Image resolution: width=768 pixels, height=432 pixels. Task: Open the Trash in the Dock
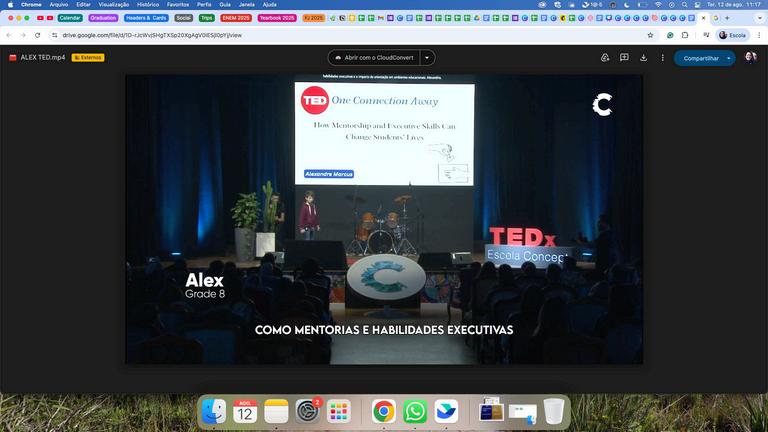tap(554, 411)
